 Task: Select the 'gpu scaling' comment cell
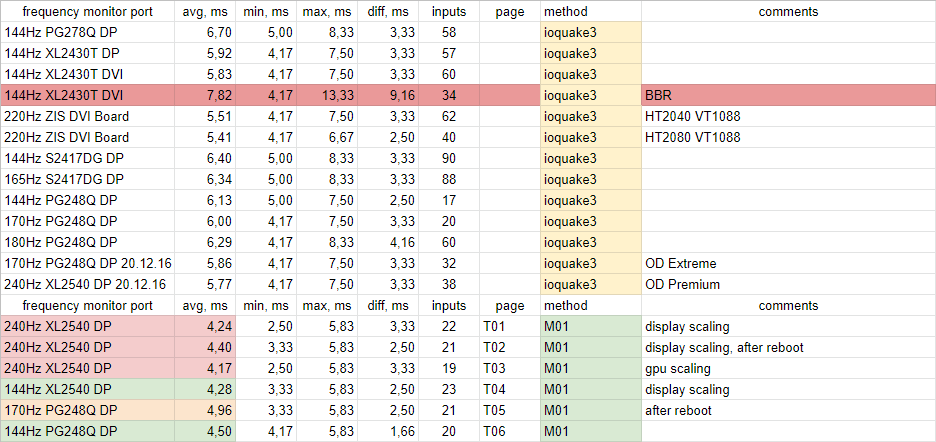787,368
